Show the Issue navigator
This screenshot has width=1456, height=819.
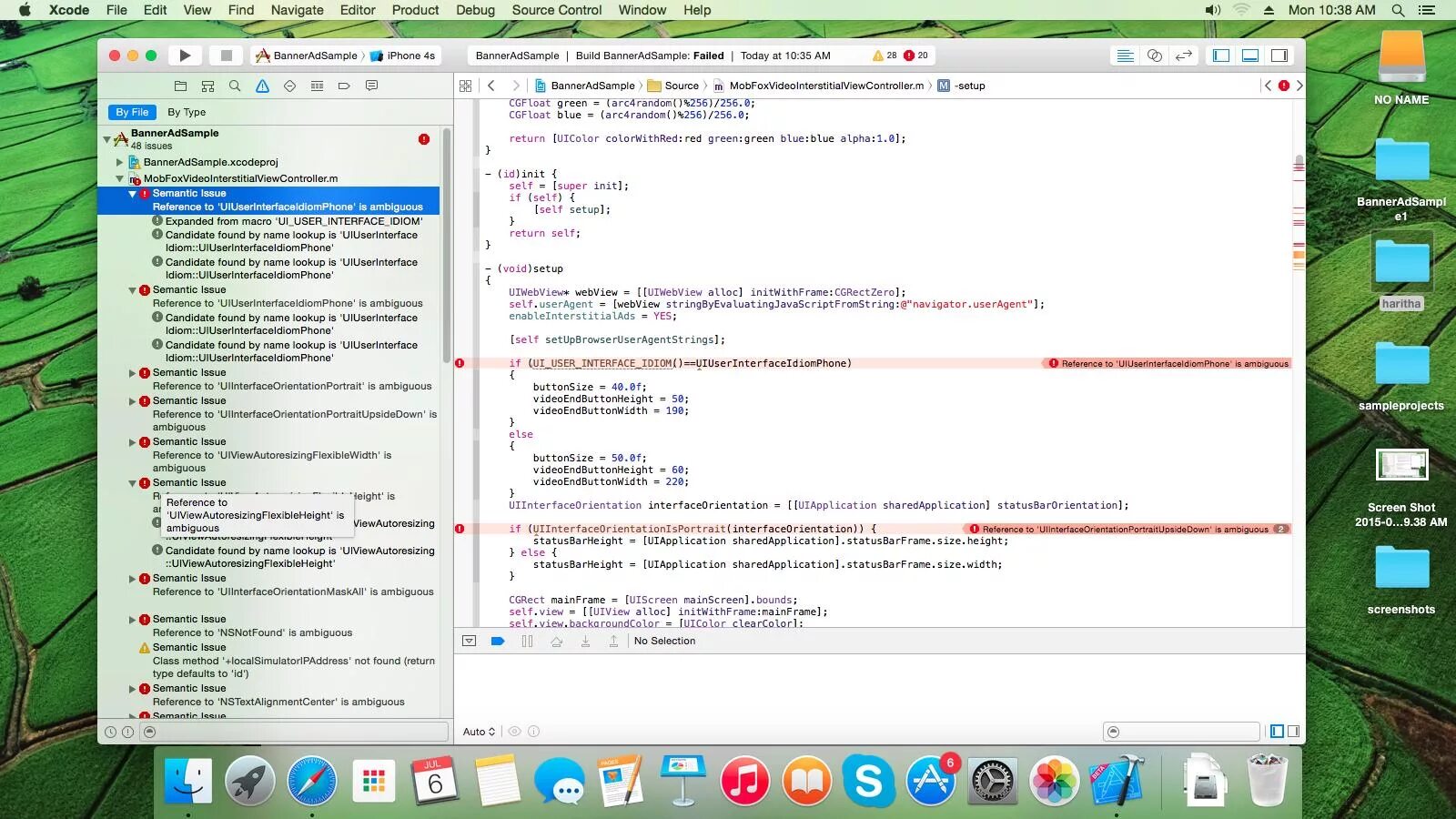262,86
